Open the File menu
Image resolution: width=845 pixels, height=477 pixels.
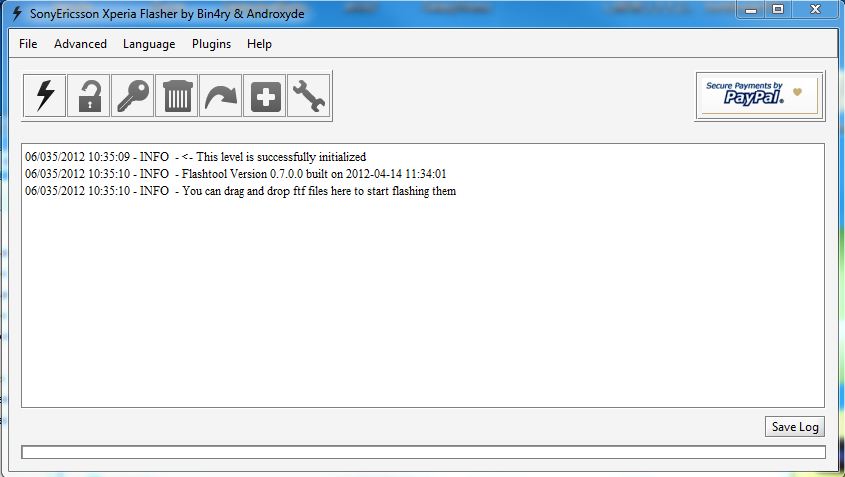tap(28, 44)
